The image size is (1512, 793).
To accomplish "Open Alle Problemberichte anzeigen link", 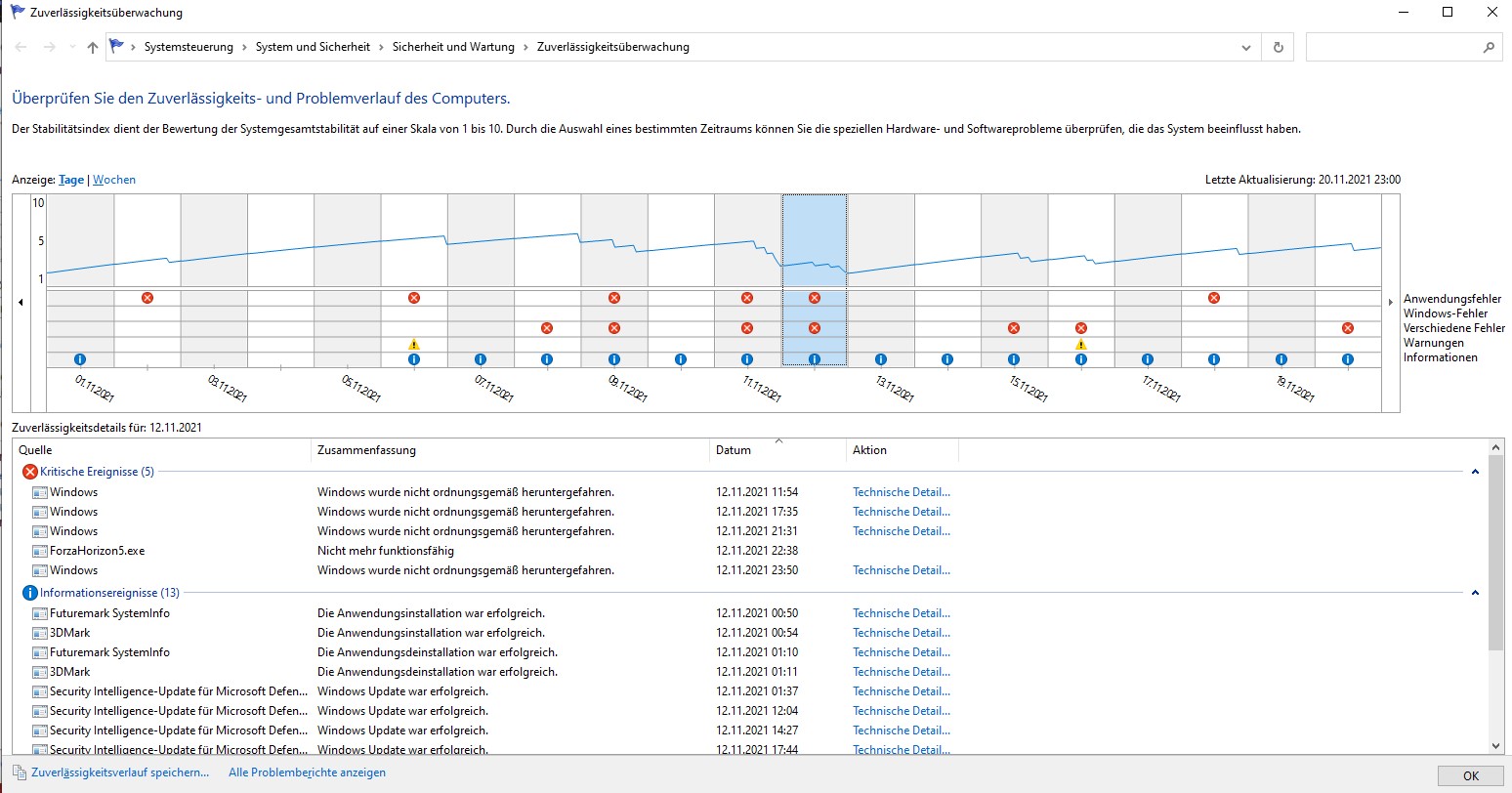I will pyautogui.click(x=307, y=772).
